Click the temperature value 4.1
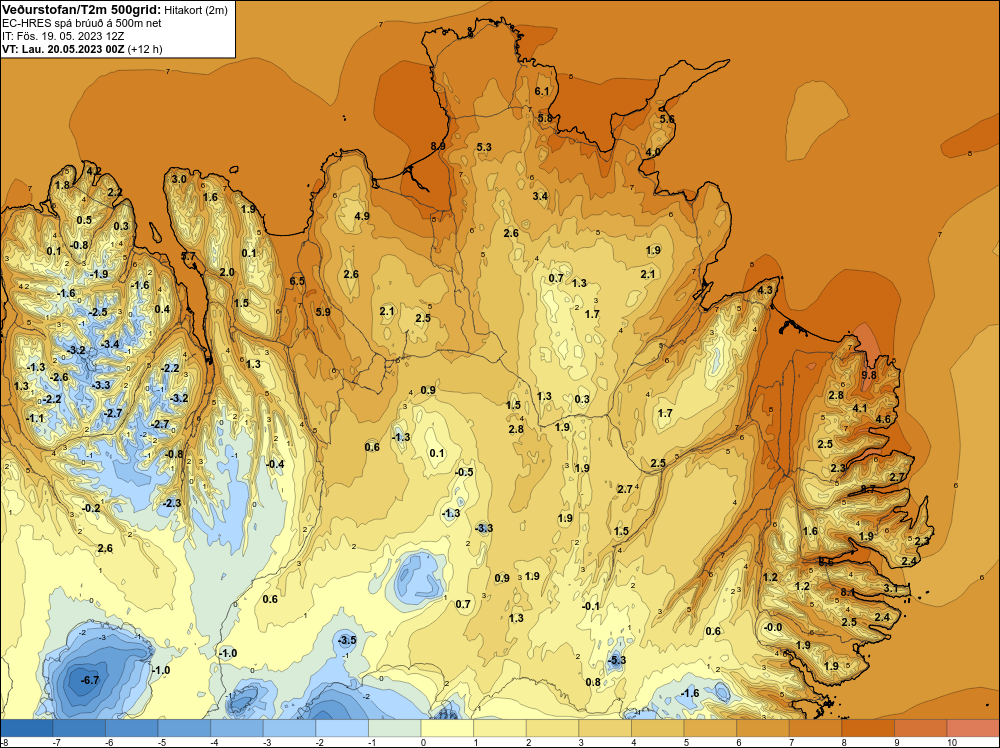Screen dimensions: 1000x748 coord(860,408)
